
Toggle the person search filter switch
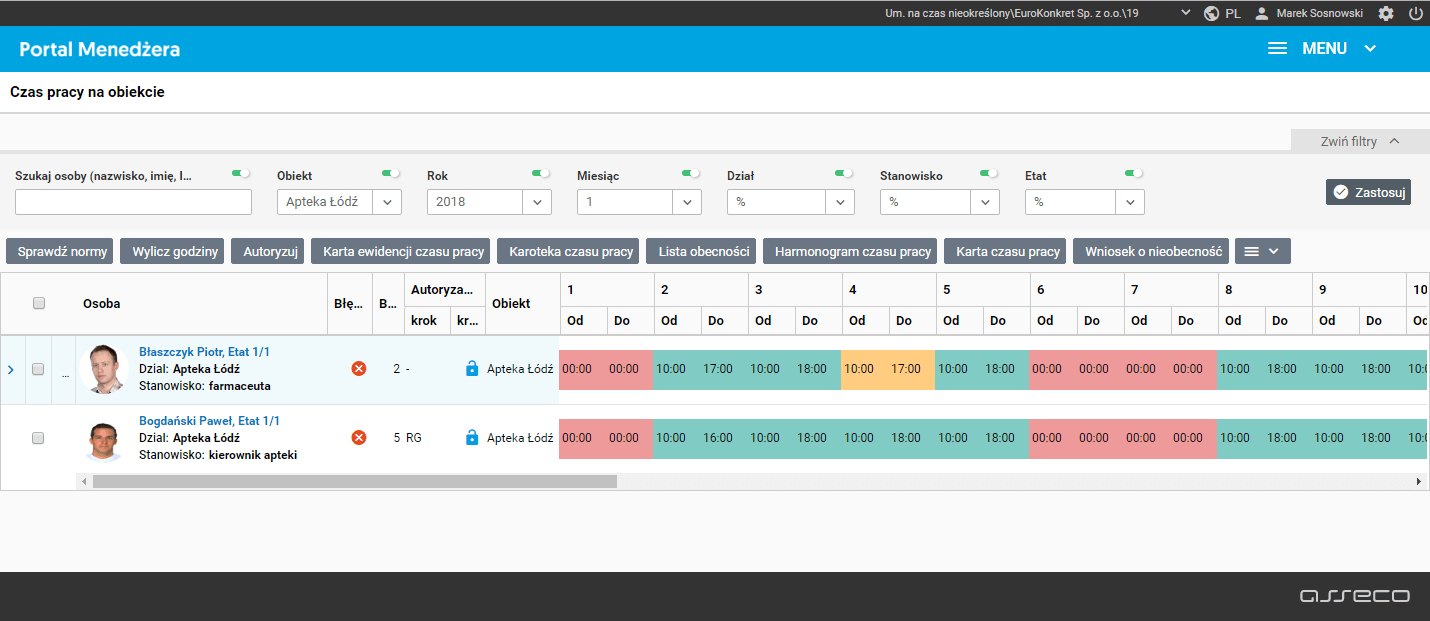[241, 174]
